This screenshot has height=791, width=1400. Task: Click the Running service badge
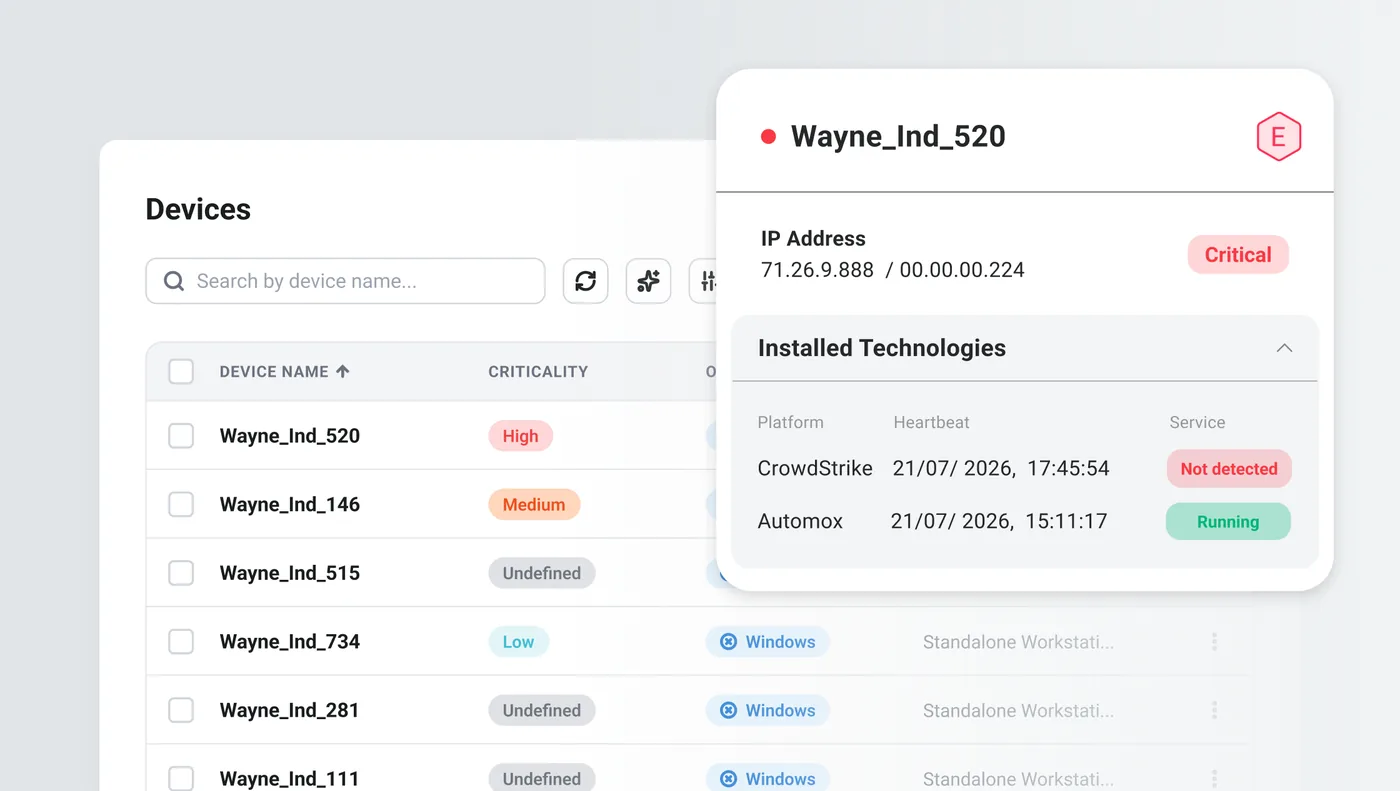tap(1228, 522)
